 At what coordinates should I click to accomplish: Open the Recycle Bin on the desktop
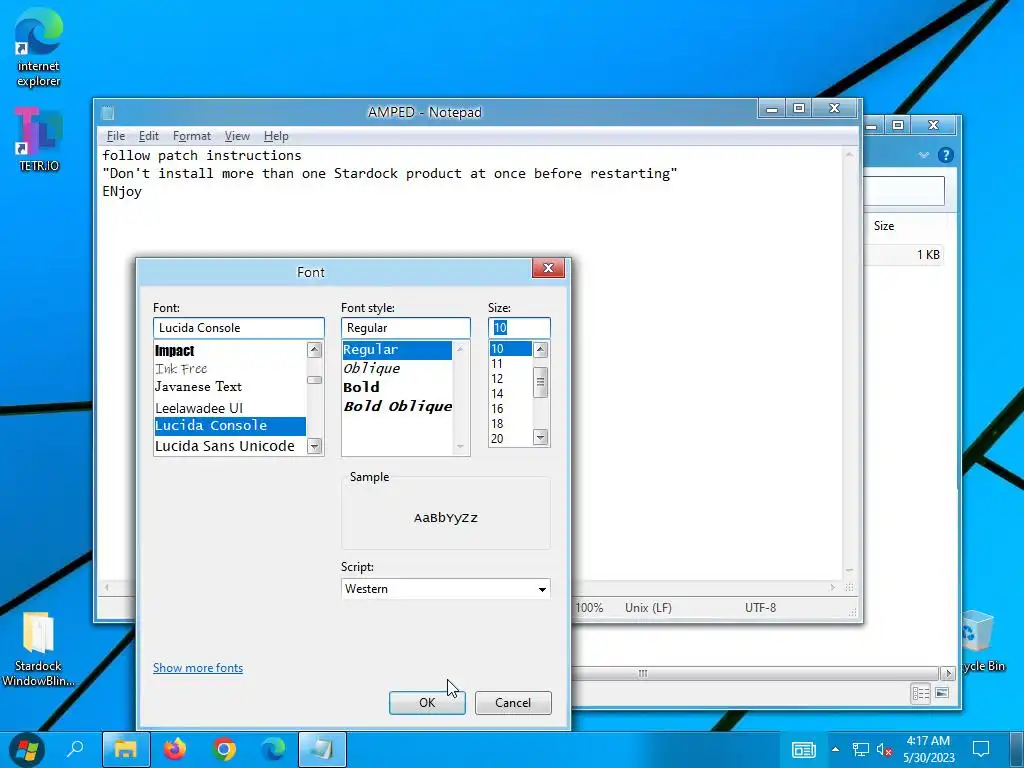pos(981,641)
